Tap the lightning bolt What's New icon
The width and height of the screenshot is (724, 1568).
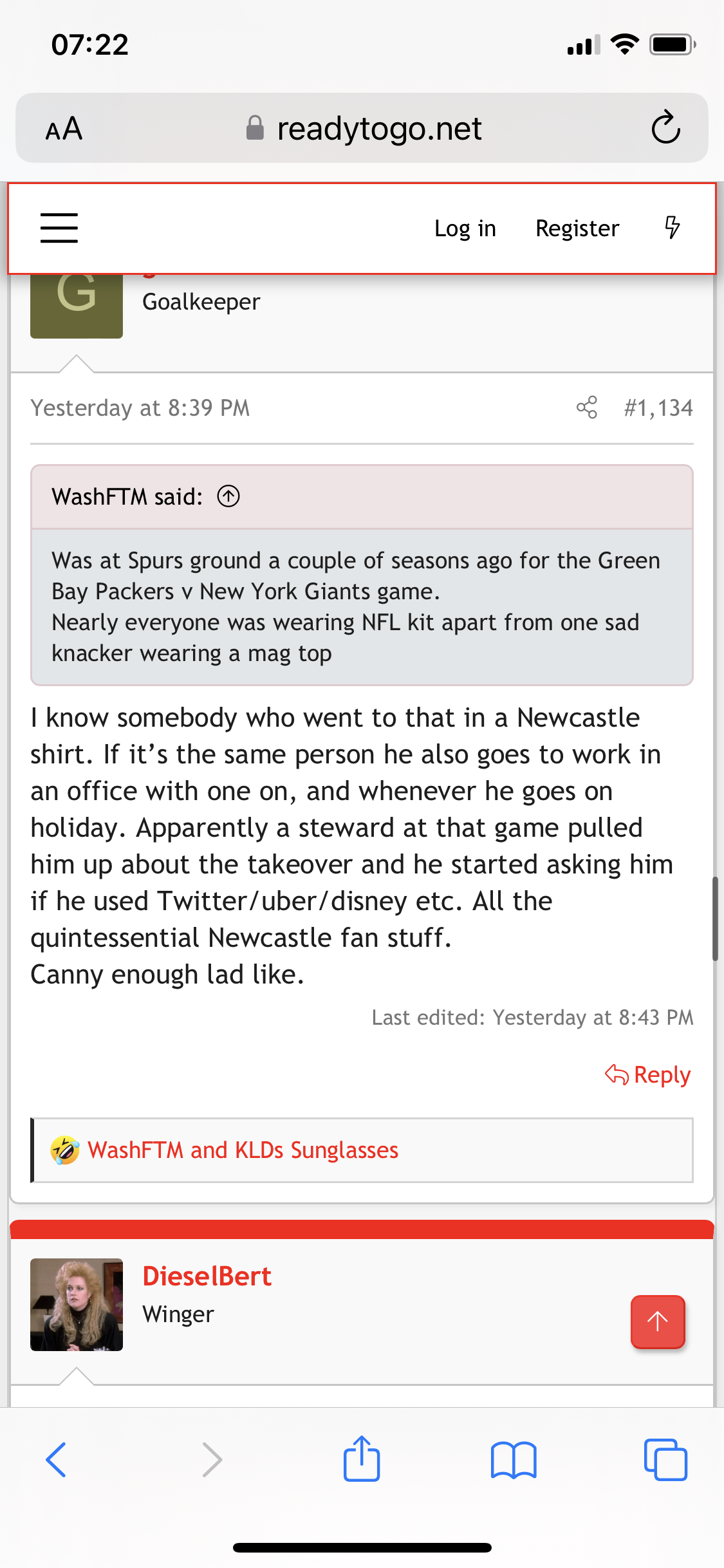pos(672,228)
